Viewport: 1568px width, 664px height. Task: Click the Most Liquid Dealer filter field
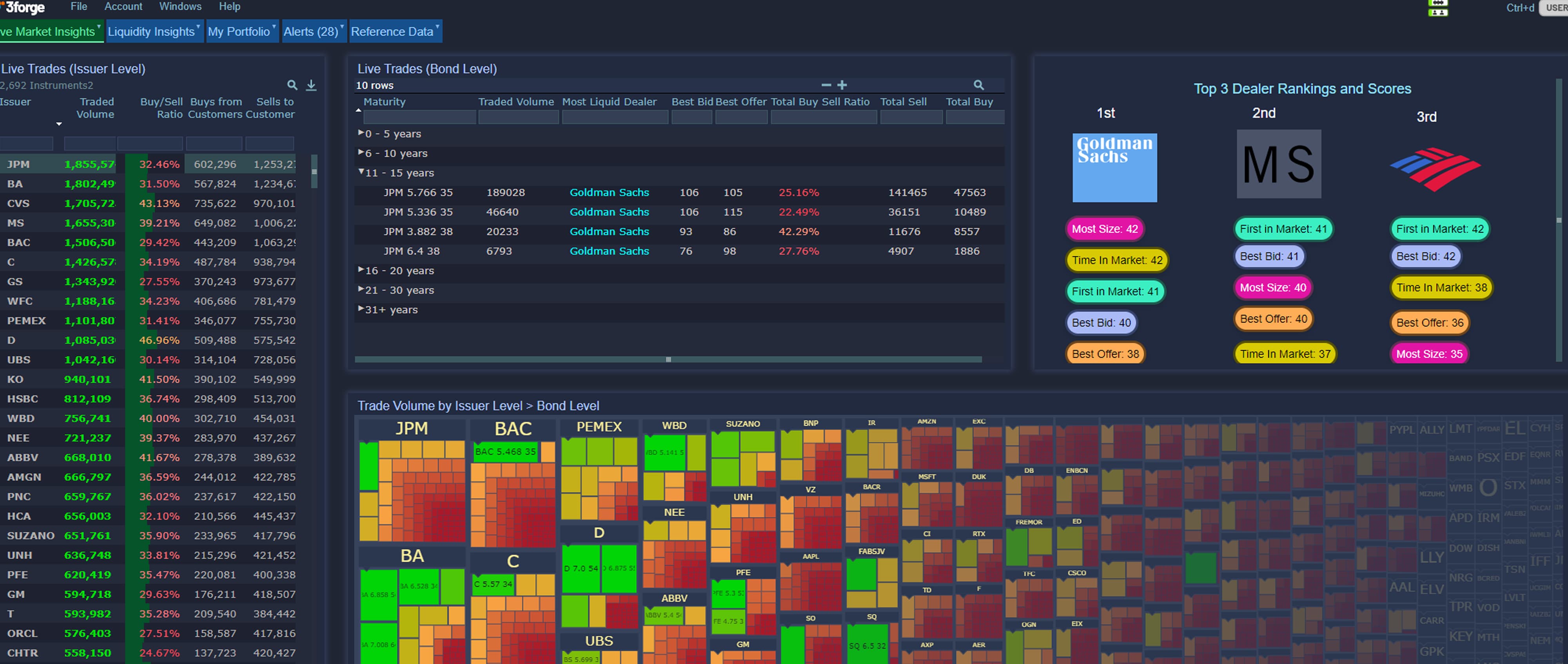point(615,117)
